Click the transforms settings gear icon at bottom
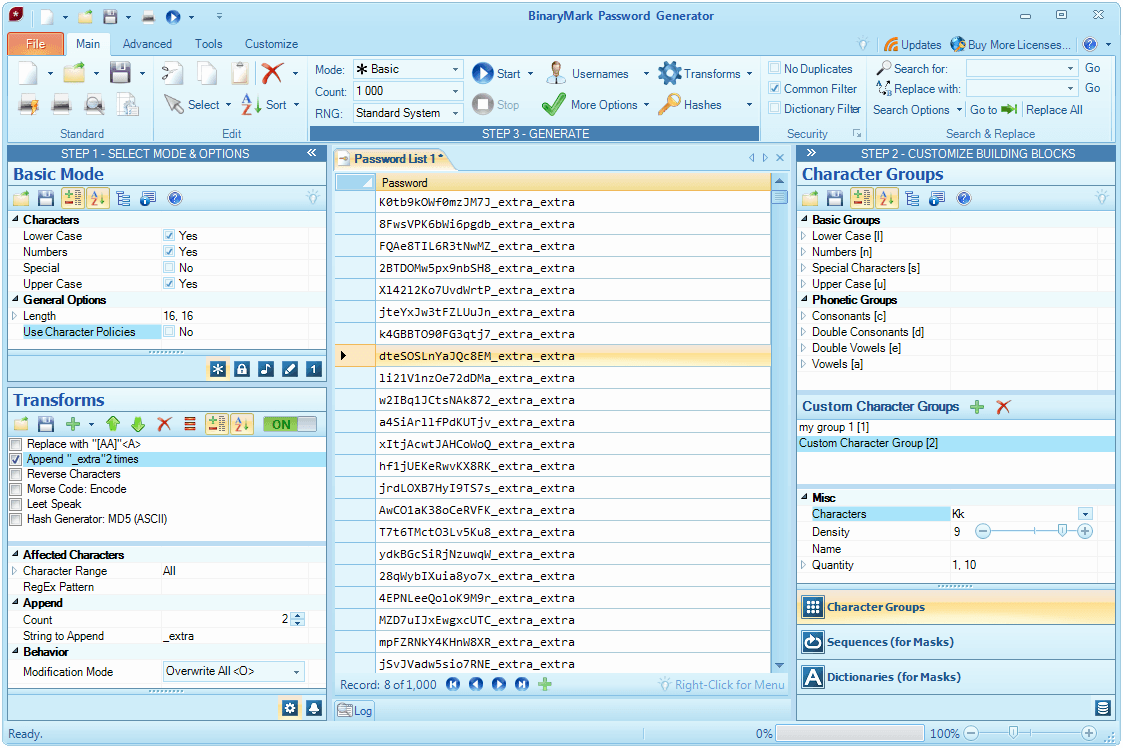The width and height of the screenshot is (1123, 748). click(x=290, y=708)
